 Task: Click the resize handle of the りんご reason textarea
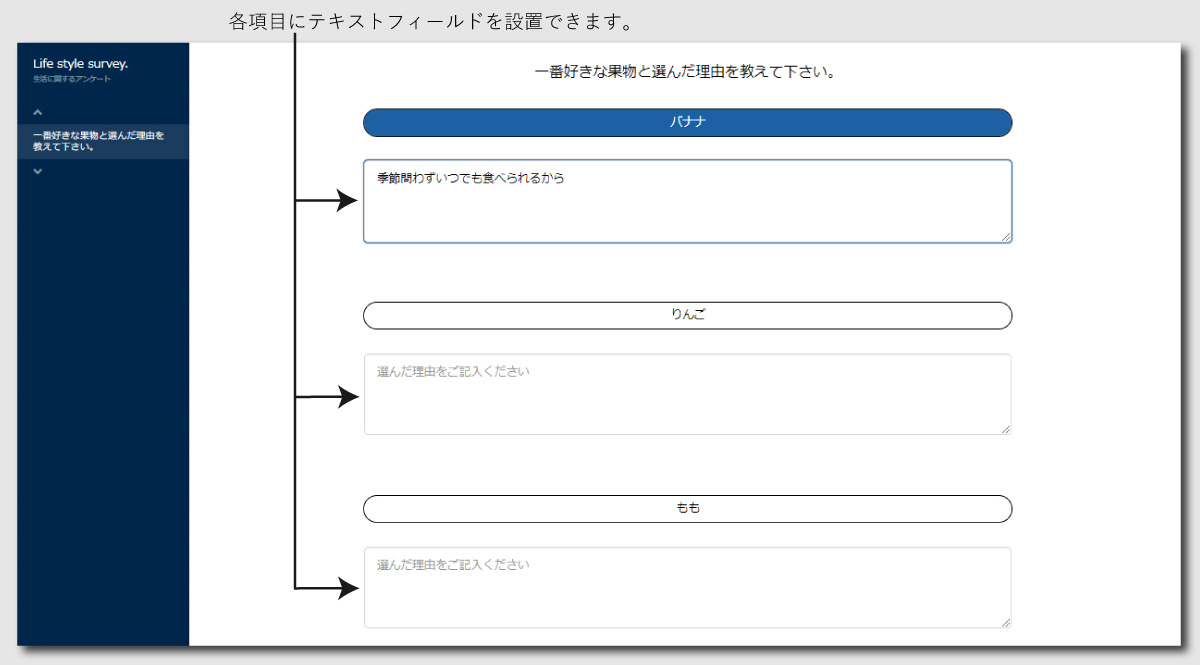point(1006,429)
